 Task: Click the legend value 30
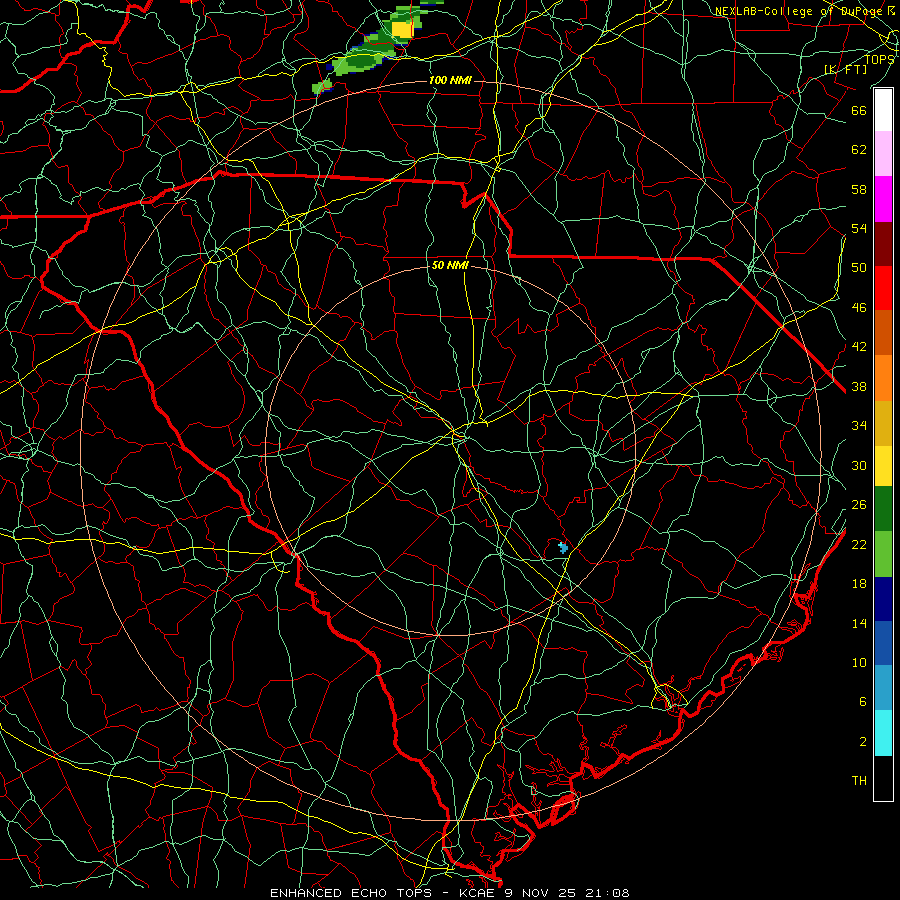tap(859, 465)
